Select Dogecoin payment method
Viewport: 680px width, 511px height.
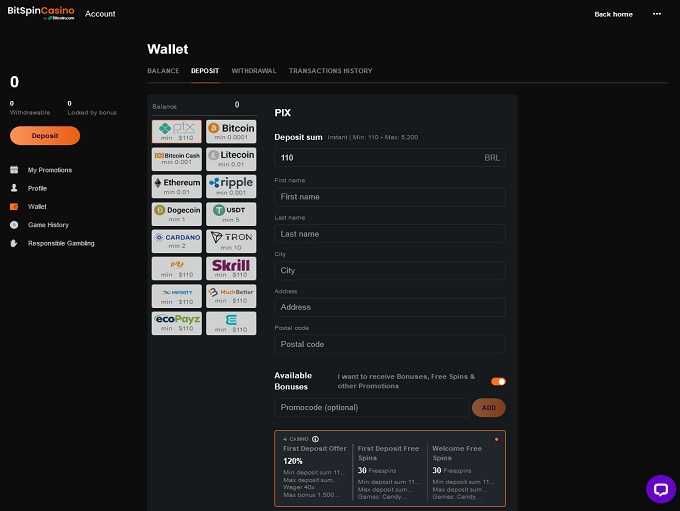pyautogui.click(x=177, y=213)
